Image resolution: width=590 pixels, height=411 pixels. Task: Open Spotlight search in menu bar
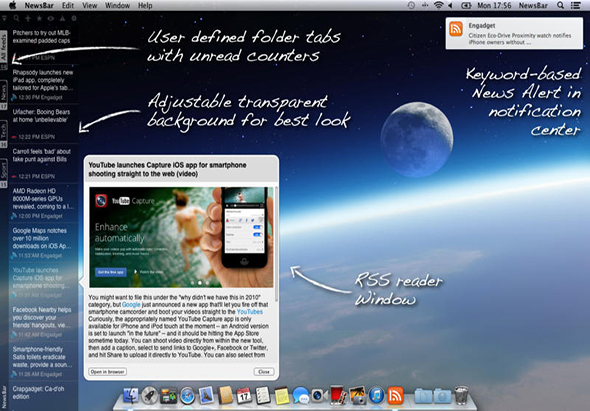[560, 5]
